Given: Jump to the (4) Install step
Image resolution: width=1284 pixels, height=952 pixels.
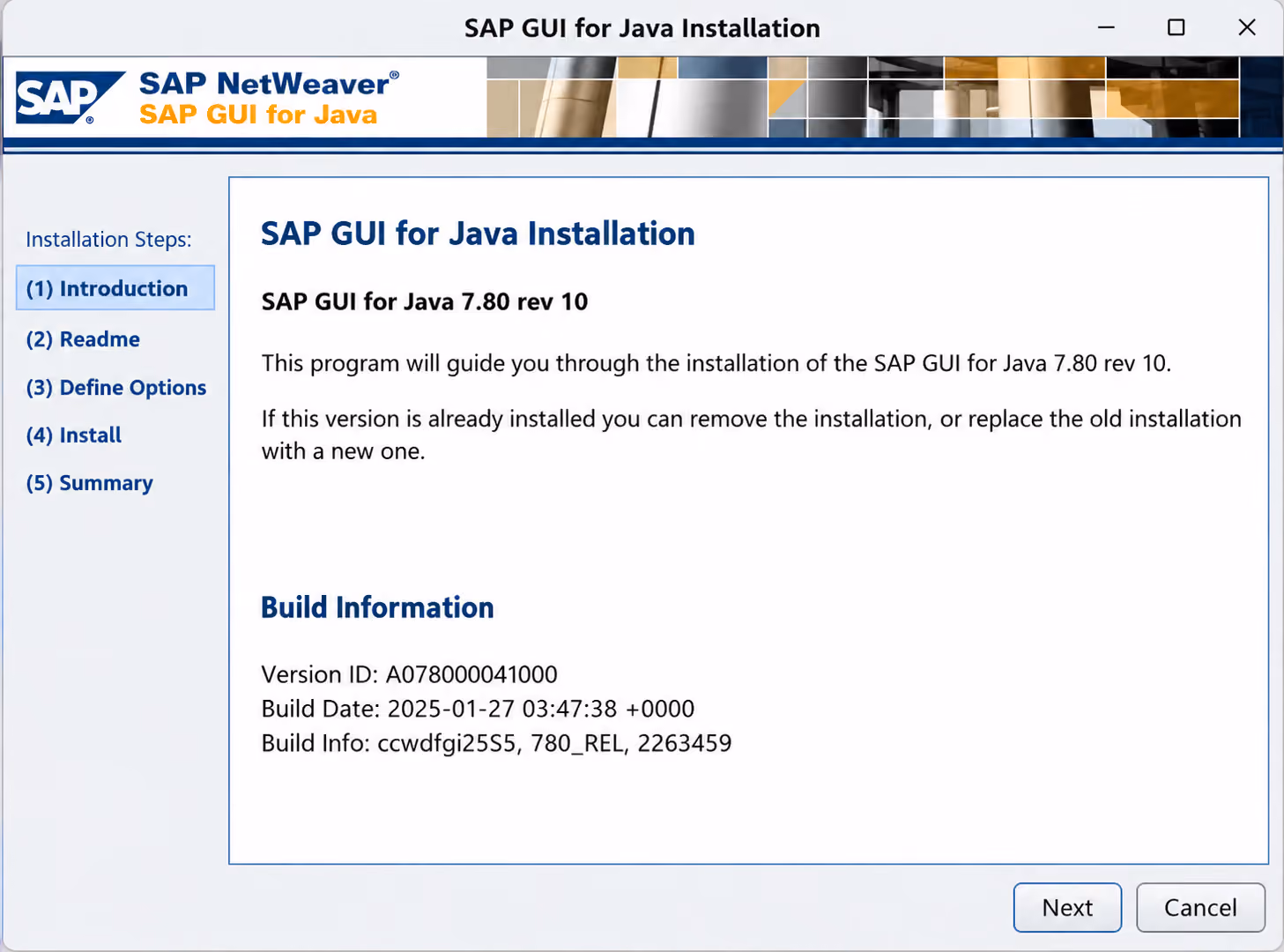Looking at the screenshot, I should click(x=74, y=435).
